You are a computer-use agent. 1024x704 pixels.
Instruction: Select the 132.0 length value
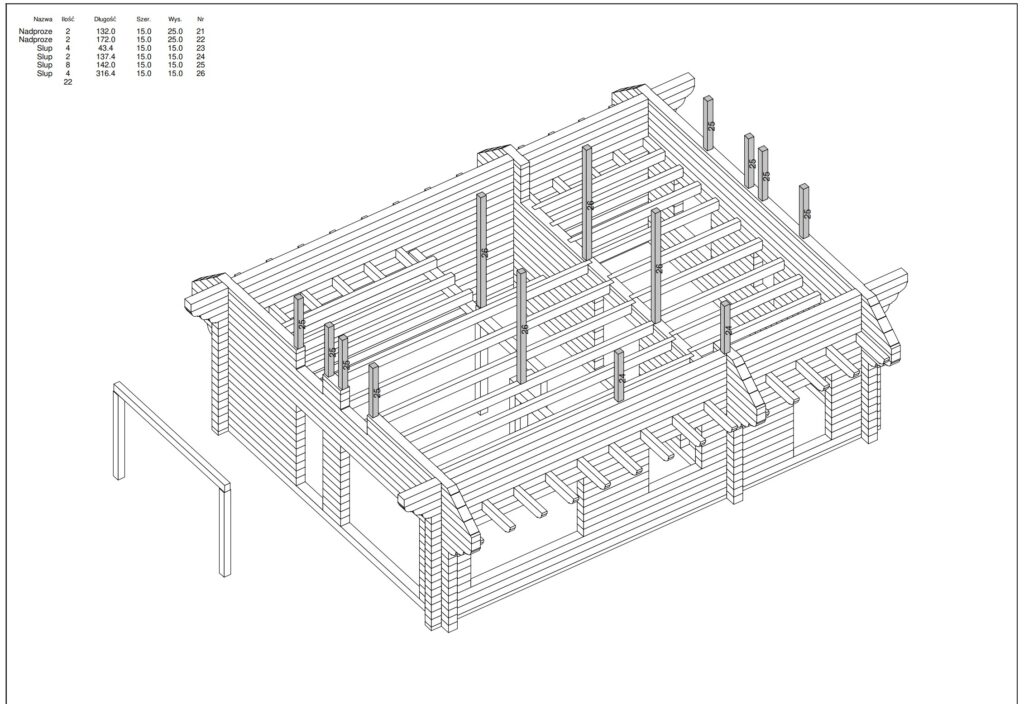click(x=105, y=32)
